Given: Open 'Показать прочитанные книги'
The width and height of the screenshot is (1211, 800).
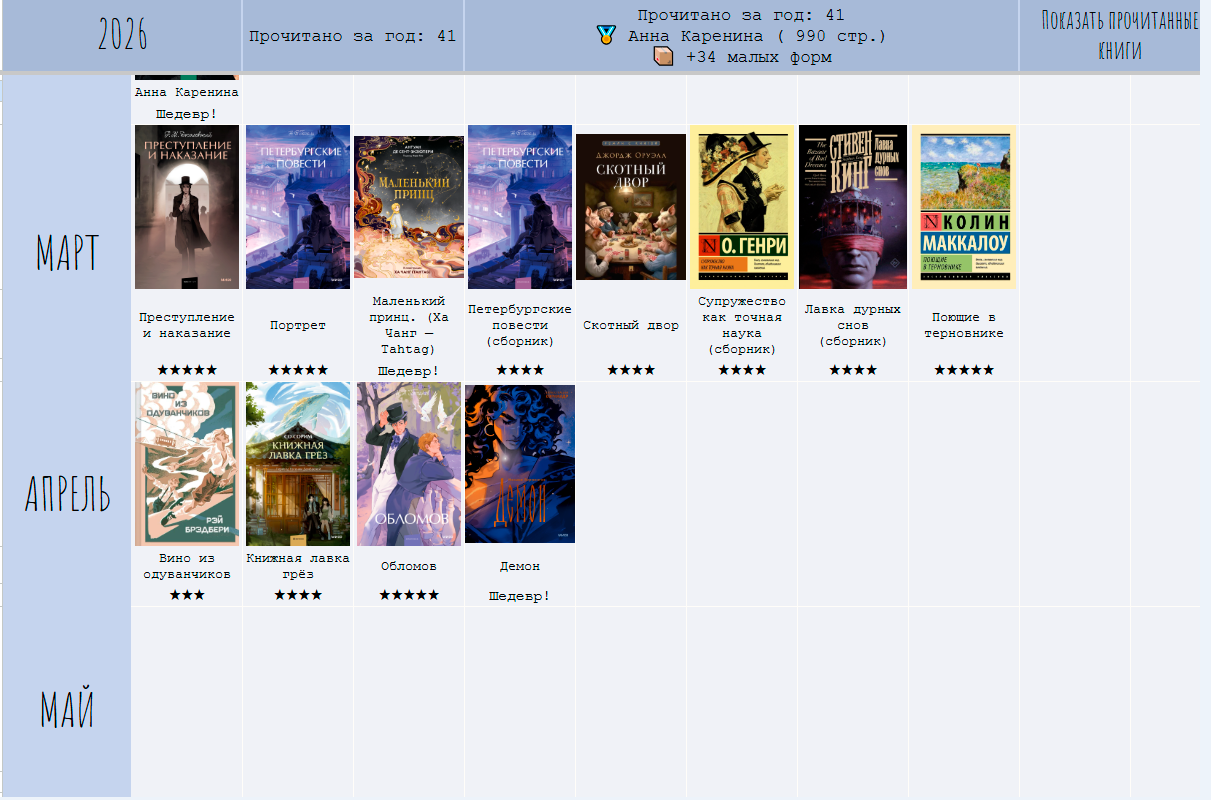Looking at the screenshot, I should coord(1119,36).
